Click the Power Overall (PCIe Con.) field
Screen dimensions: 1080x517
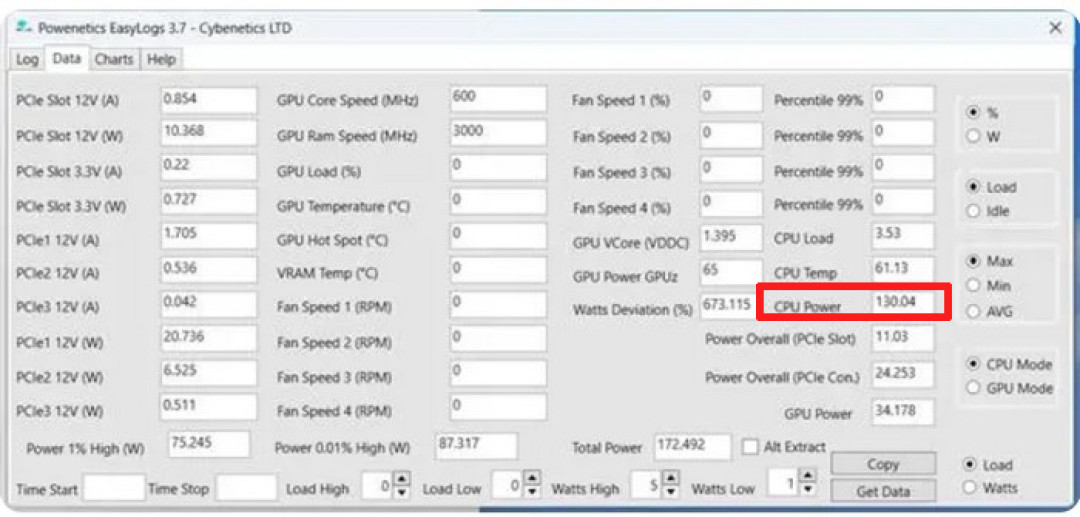[903, 374]
